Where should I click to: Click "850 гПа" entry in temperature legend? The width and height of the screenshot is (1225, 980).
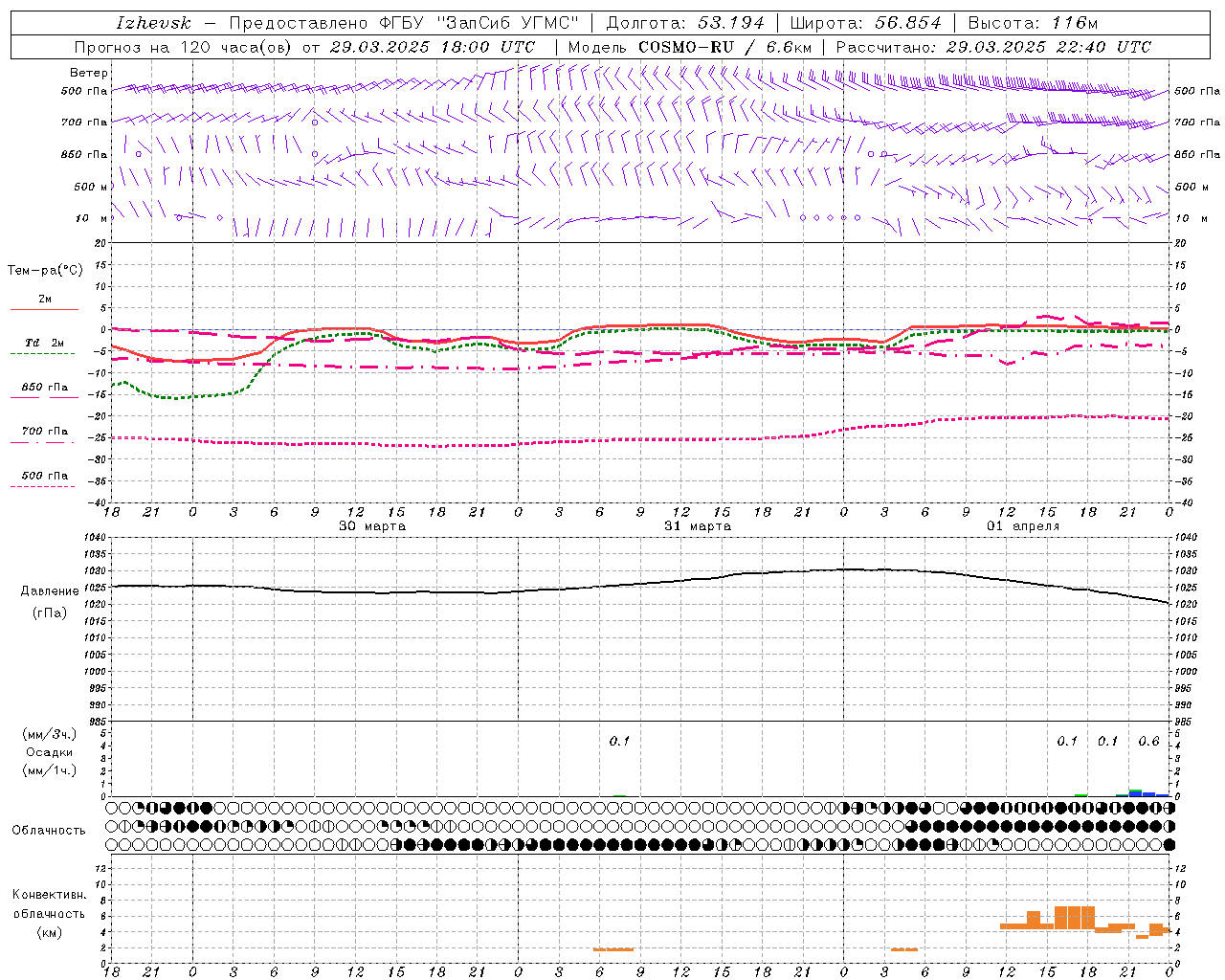45,388
